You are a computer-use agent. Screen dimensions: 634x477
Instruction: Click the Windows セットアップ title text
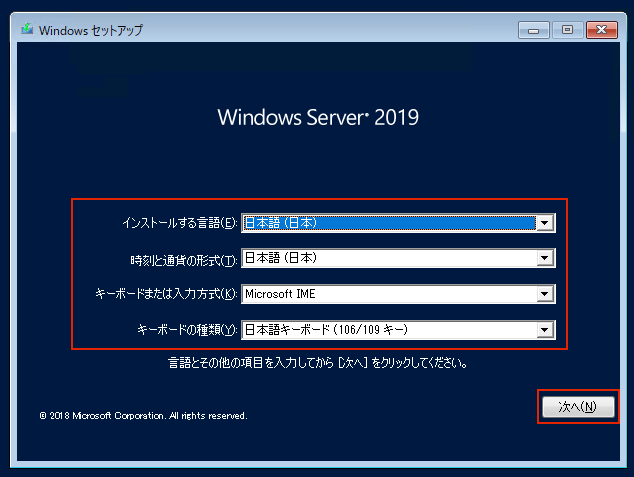pos(91,30)
